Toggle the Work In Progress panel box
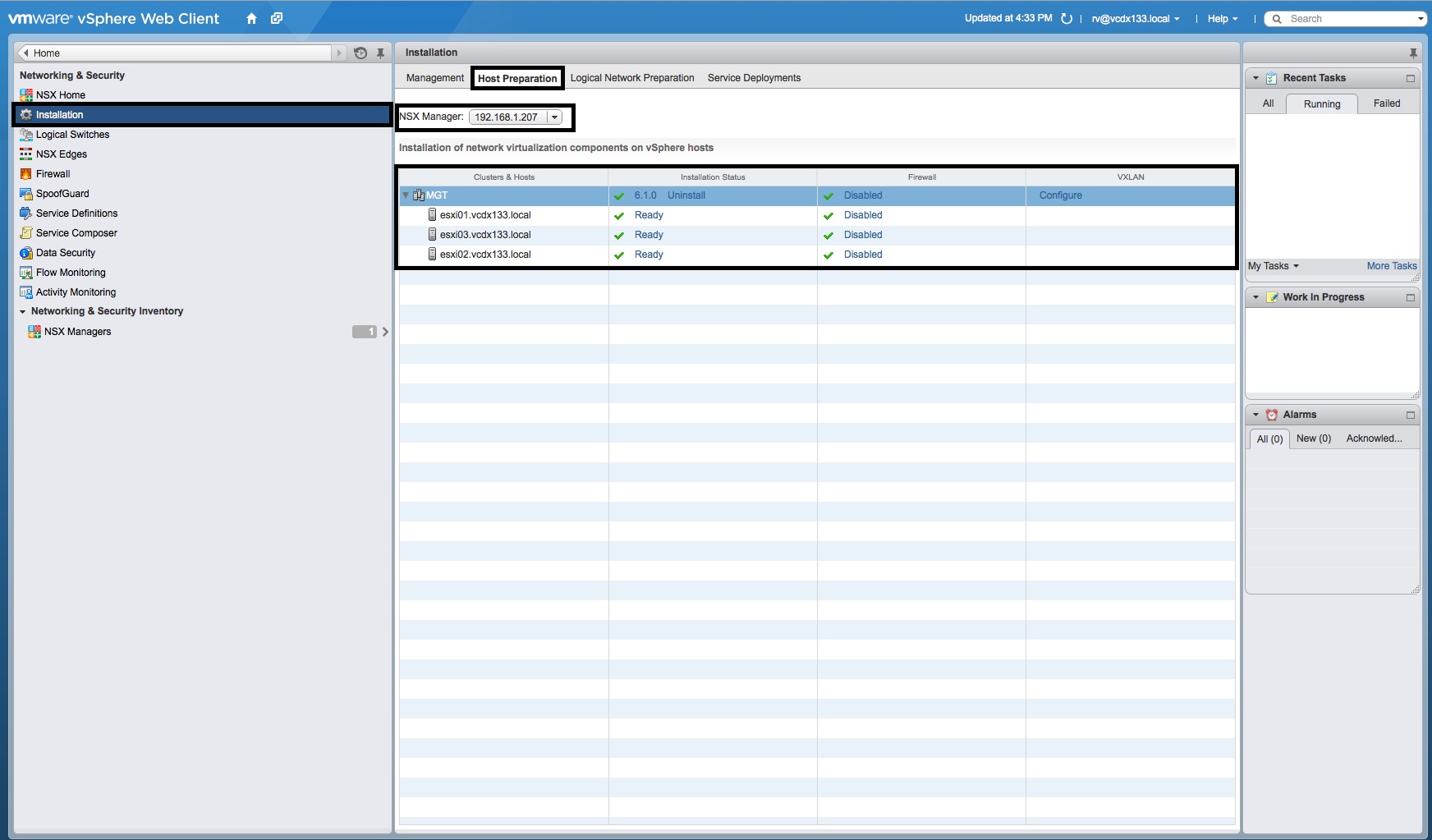This screenshot has width=1432, height=840. pyautogui.click(x=1411, y=298)
